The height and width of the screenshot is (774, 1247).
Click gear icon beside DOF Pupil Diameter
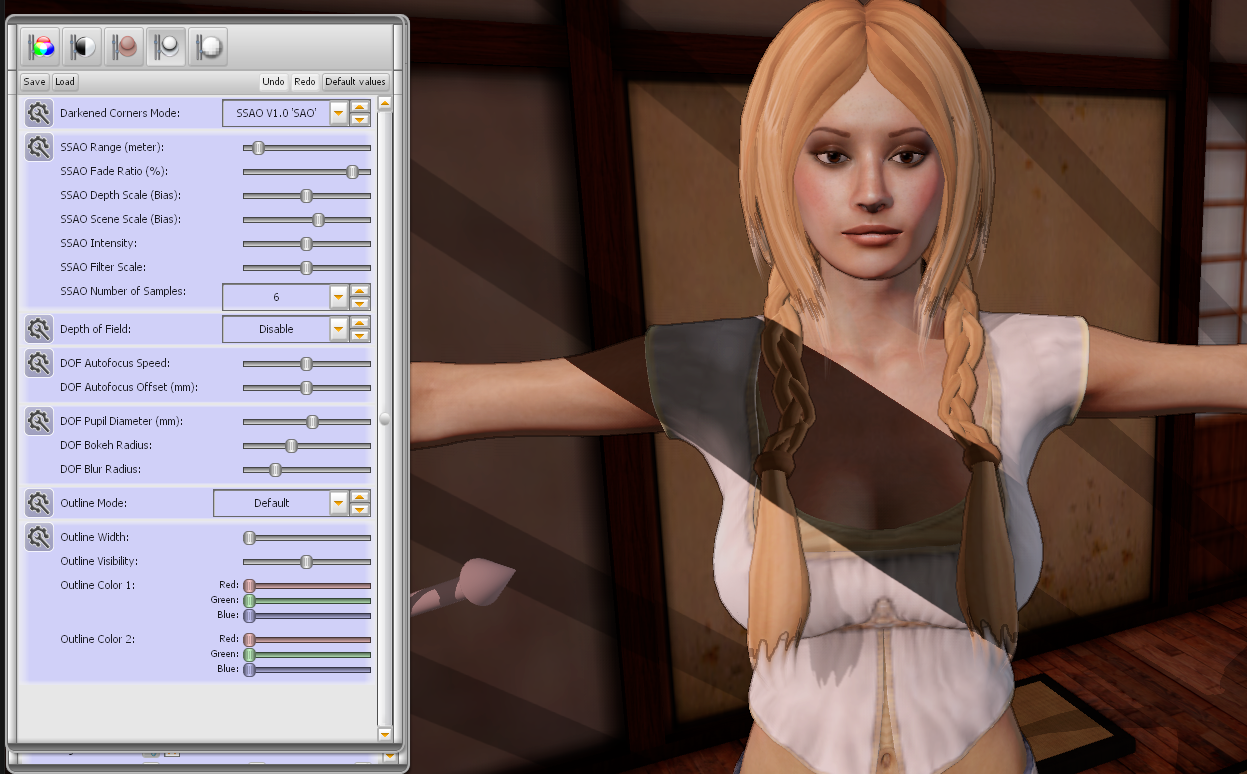pyautogui.click(x=39, y=421)
